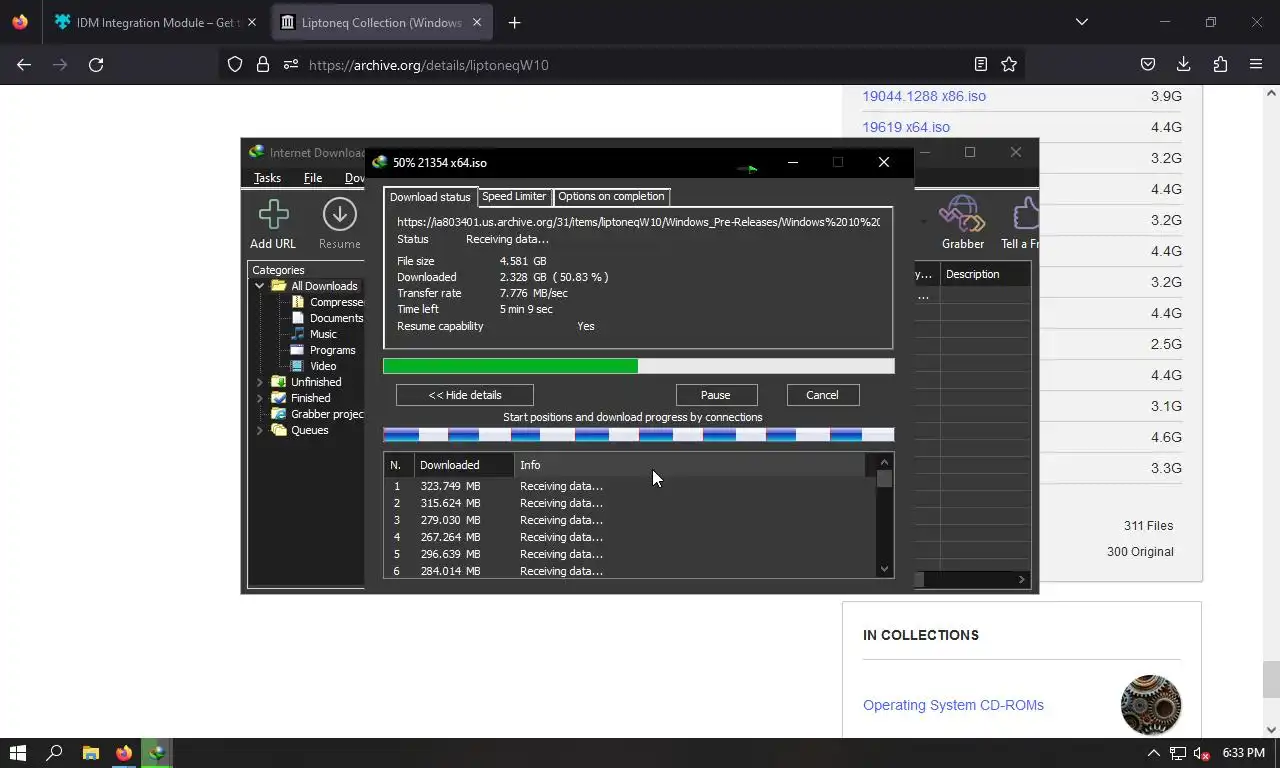Open the Windows Start menu
Image resolution: width=1280 pixels, height=768 pixels.
point(18,753)
